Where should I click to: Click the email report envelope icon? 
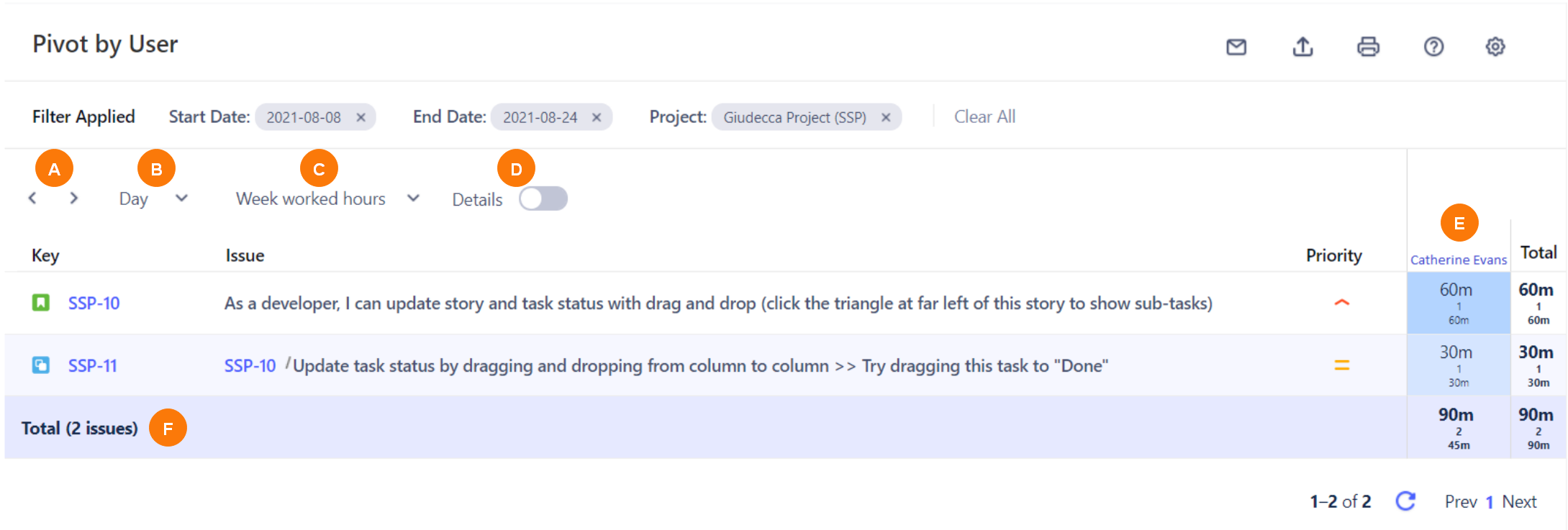[1236, 47]
